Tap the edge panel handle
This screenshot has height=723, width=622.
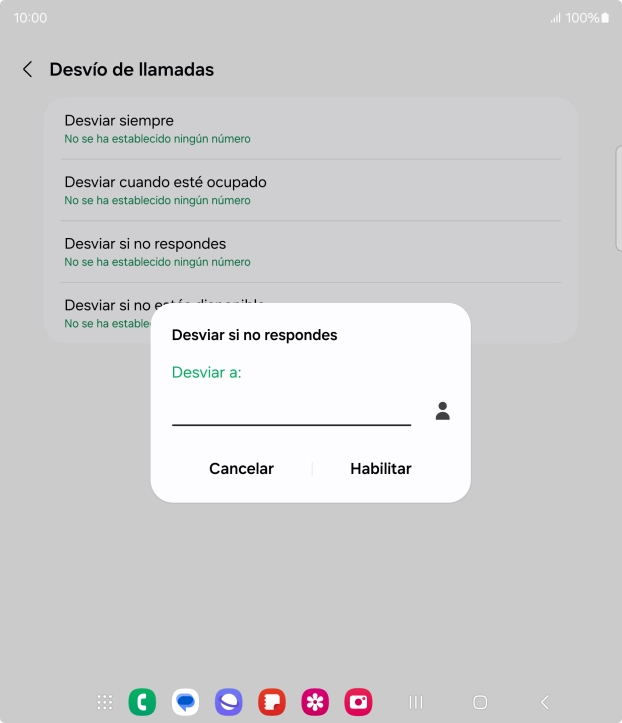(618, 197)
